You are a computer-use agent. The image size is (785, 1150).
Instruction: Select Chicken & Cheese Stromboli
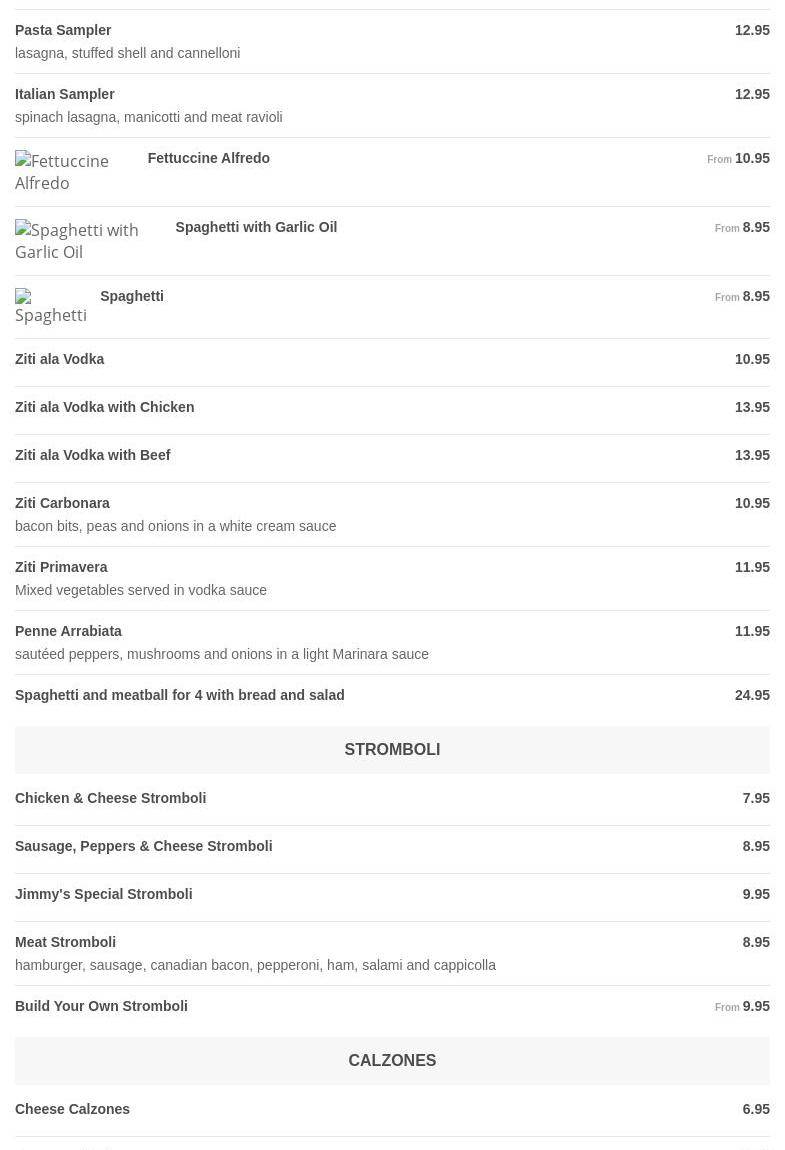coord(111,798)
